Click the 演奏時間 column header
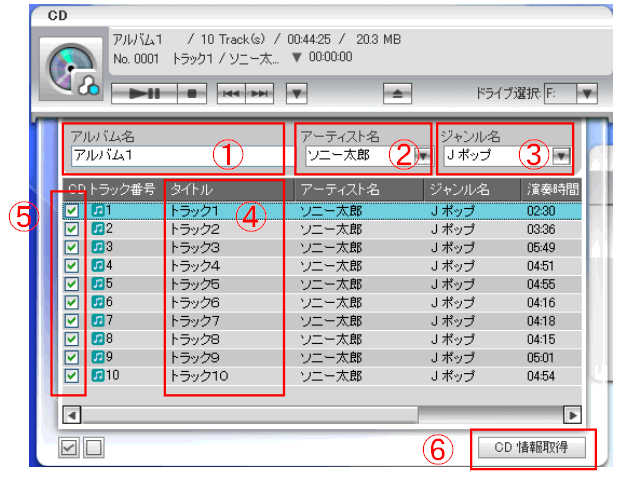Image resolution: width=620 pixels, height=477 pixels. coord(549,189)
